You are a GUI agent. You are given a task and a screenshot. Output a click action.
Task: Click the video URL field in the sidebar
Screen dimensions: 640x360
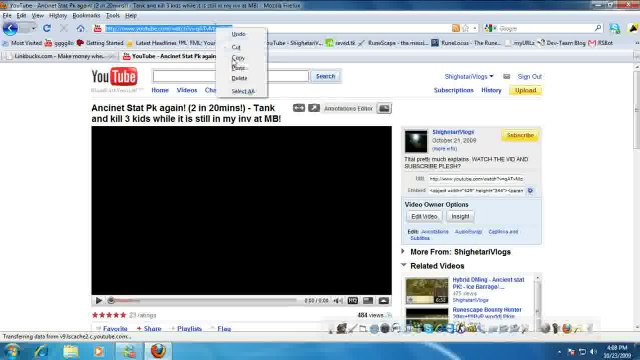pos(476,179)
